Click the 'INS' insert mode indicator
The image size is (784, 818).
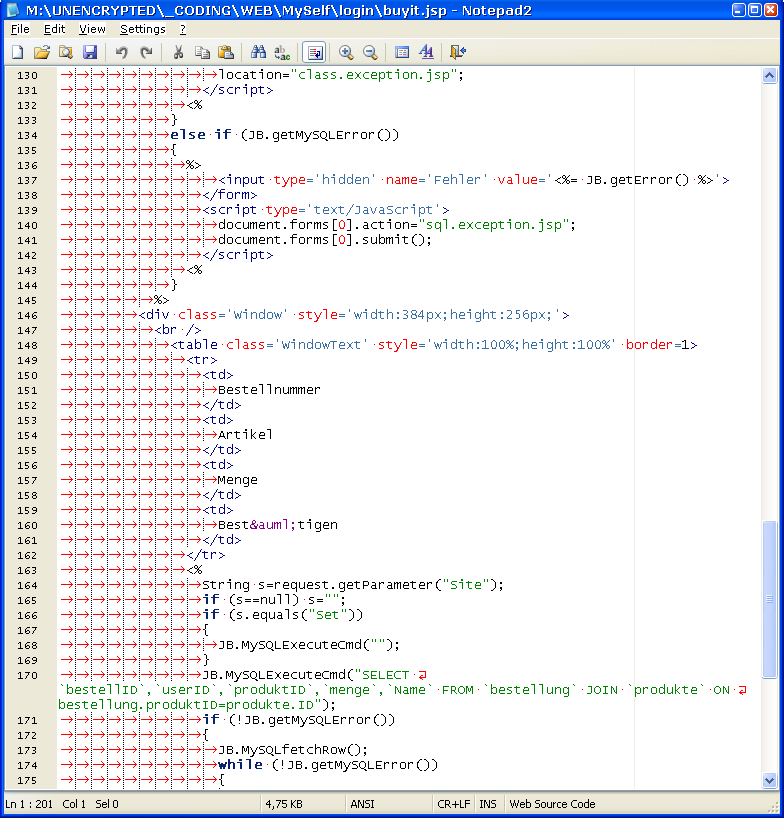coord(488,804)
